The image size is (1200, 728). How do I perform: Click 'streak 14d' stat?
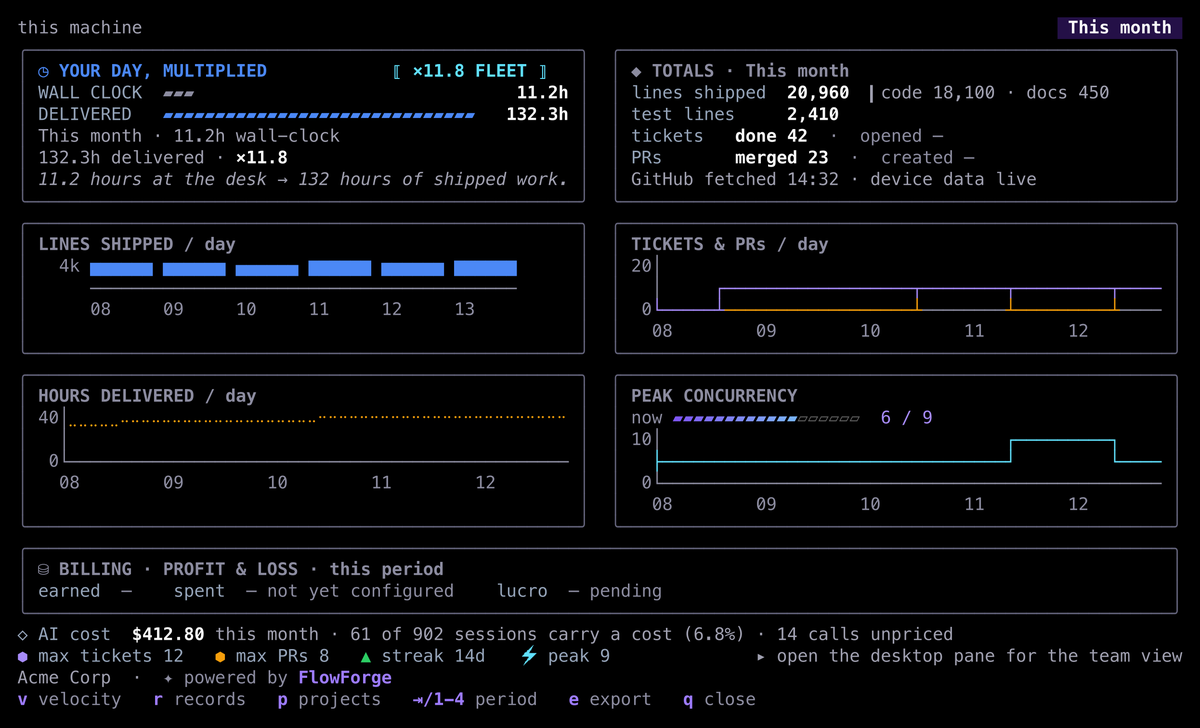pyautogui.click(x=433, y=656)
